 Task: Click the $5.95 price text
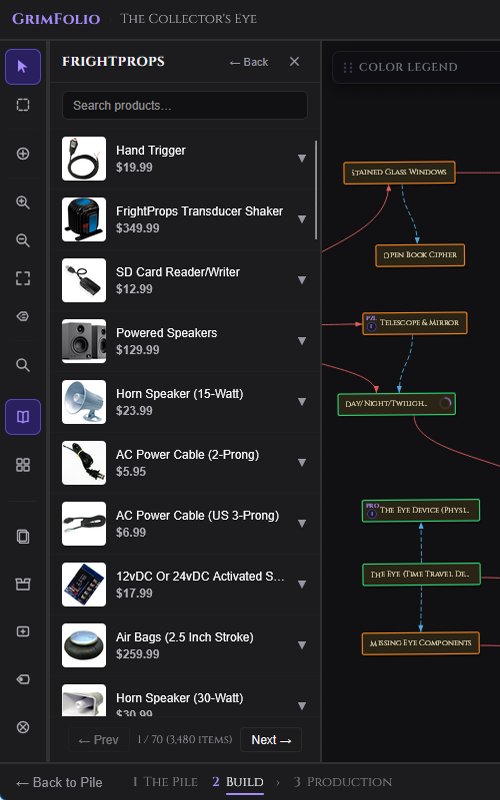click(x=131, y=471)
